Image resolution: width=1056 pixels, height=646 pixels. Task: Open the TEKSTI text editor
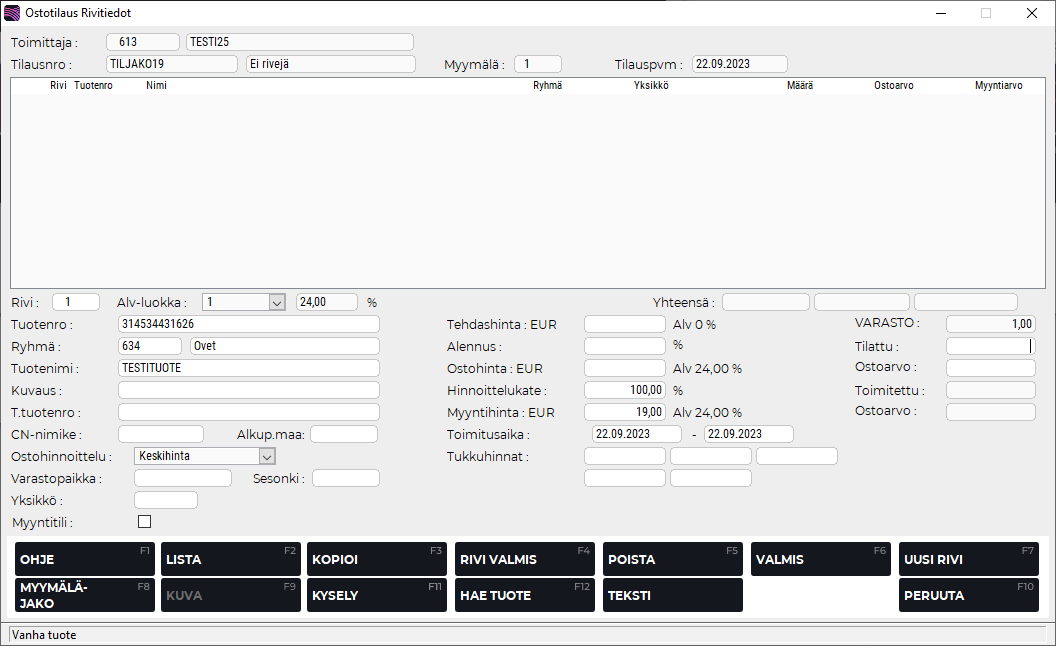pos(672,595)
